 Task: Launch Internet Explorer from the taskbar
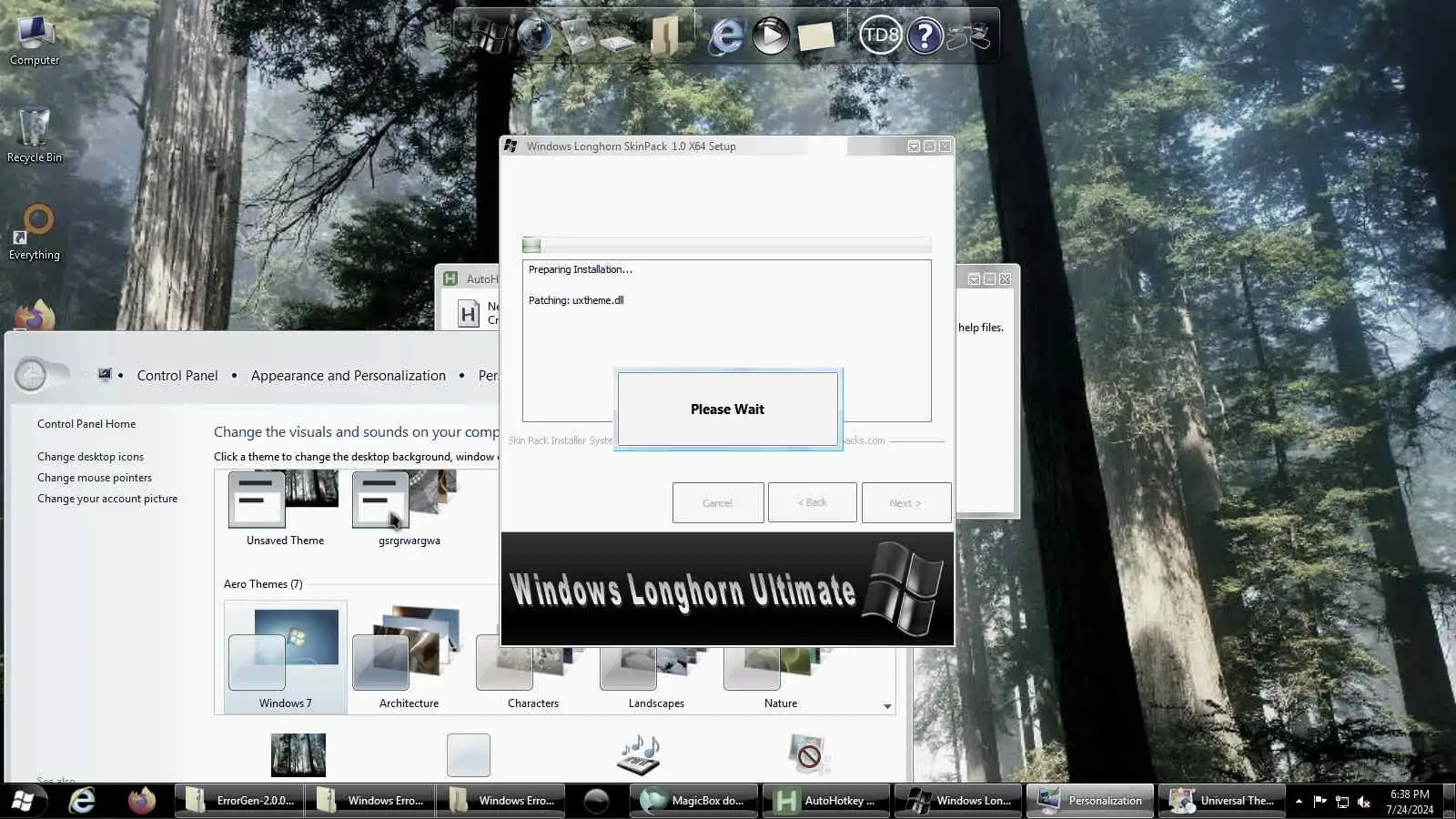83,801
